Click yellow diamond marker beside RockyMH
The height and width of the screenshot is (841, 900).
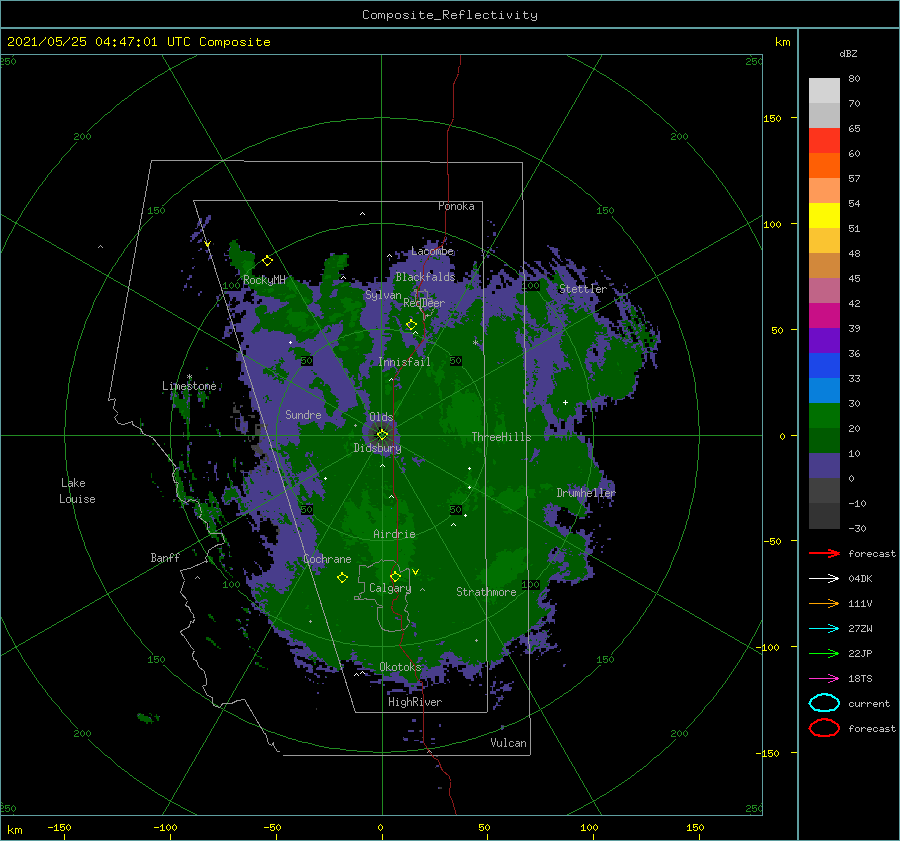click(x=267, y=261)
